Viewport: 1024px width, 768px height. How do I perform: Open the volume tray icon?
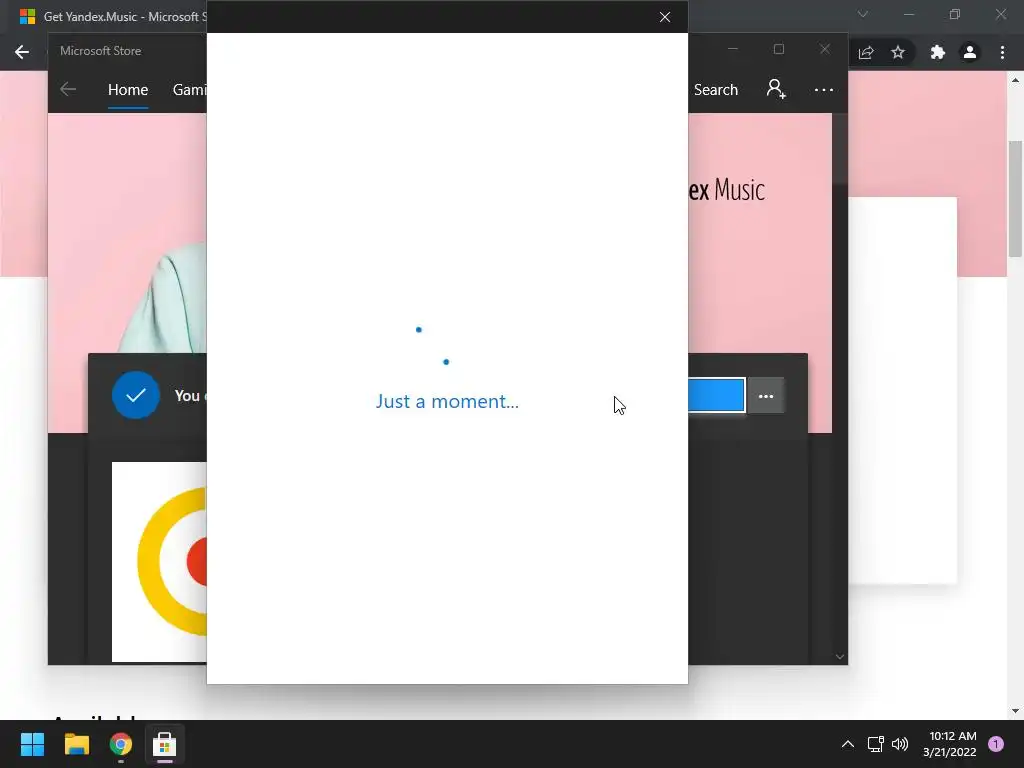coord(900,744)
